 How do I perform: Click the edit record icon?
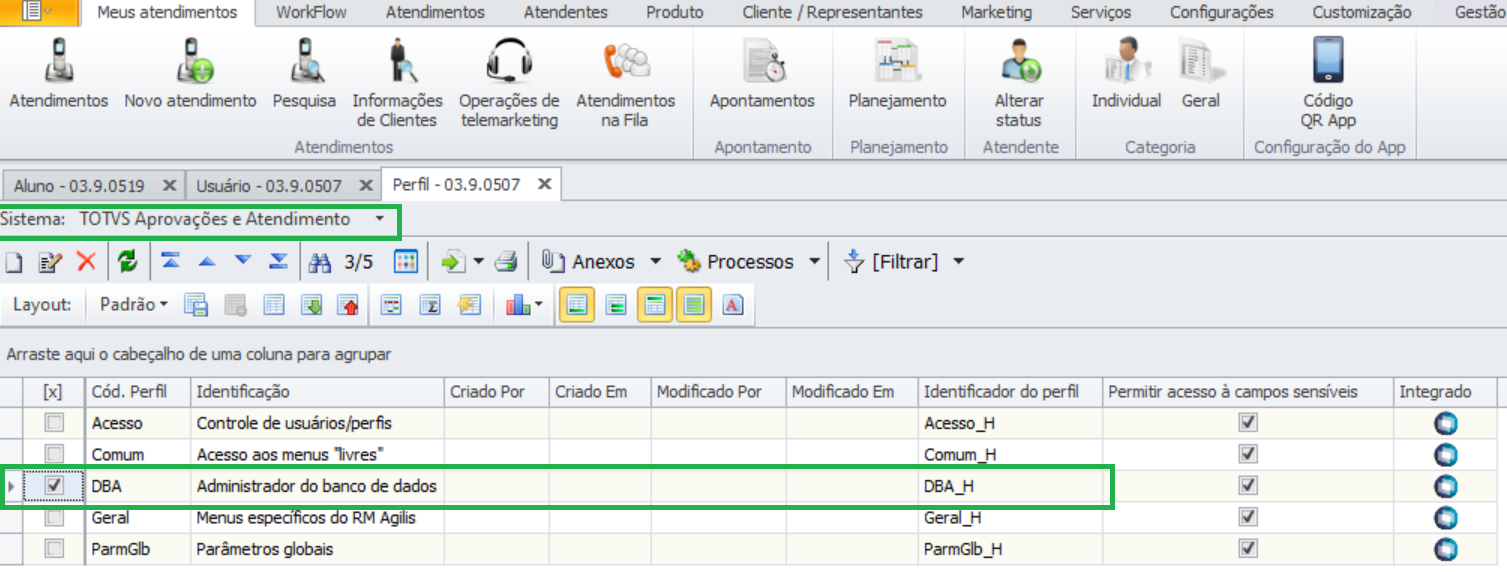click(50, 262)
